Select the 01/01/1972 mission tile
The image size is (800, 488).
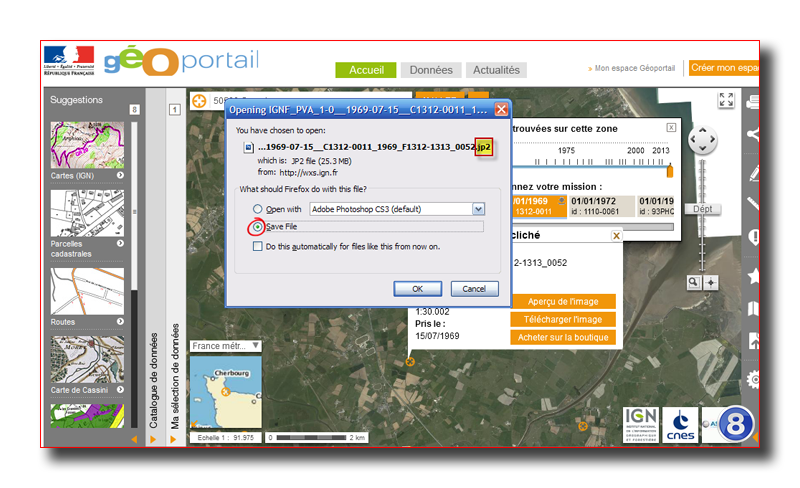tap(602, 206)
